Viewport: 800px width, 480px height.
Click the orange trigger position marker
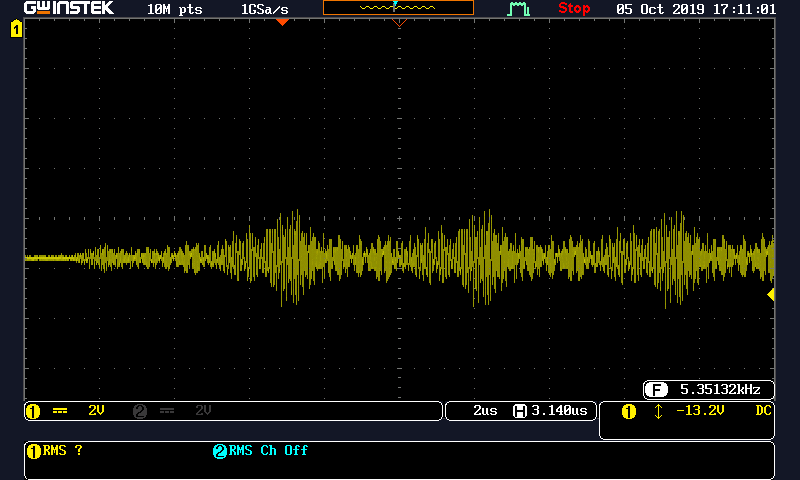point(282,21)
